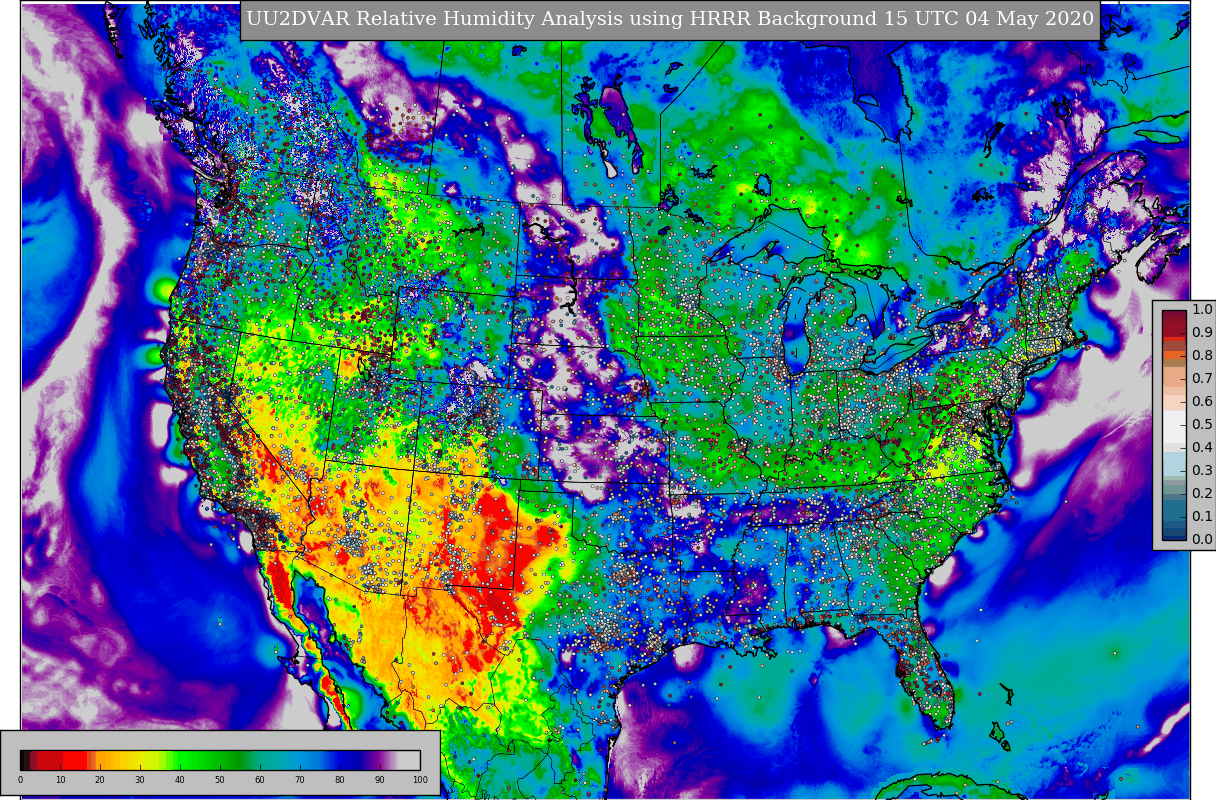Pick the purple band above the 90 tick
The width and height of the screenshot is (1216, 800).
[x=380, y=760]
